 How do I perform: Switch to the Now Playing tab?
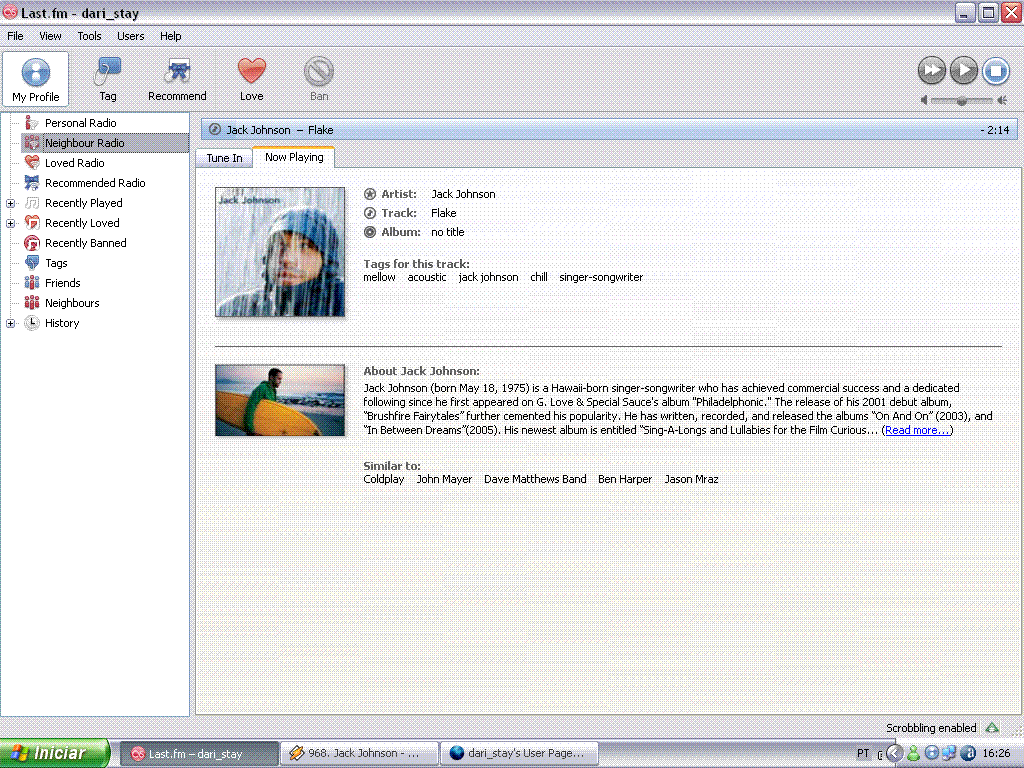click(x=294, y=157)
